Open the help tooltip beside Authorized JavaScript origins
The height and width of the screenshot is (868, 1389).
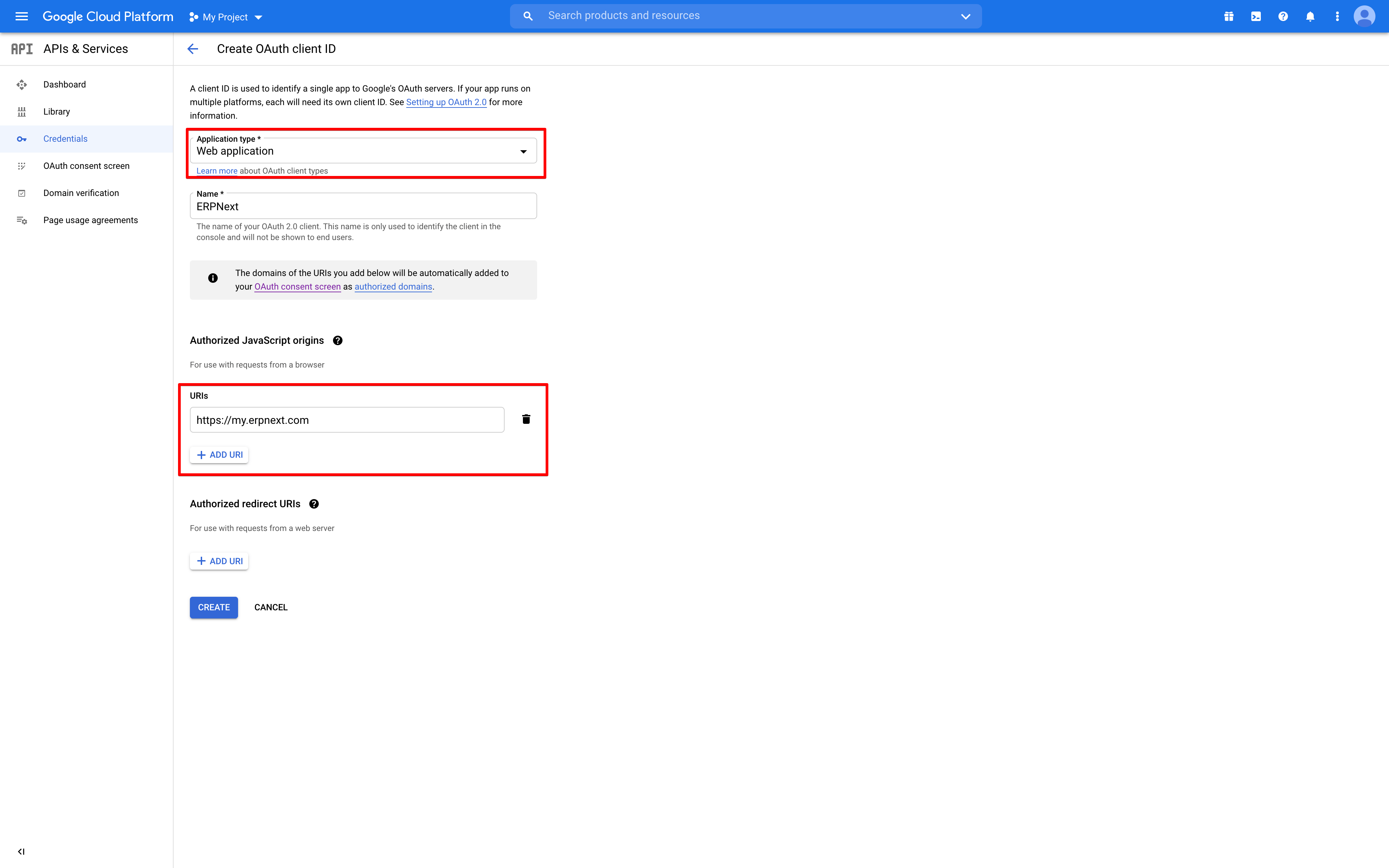pyautogui.click(x=337, y=340)
